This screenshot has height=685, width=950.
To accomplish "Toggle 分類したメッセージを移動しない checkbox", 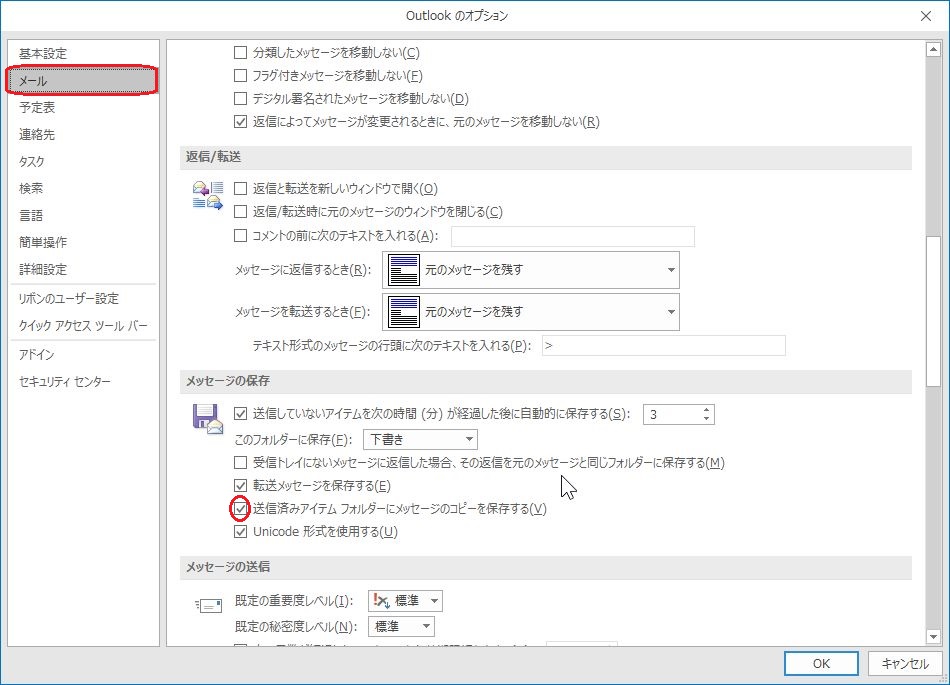I will (x=241, y=53).
